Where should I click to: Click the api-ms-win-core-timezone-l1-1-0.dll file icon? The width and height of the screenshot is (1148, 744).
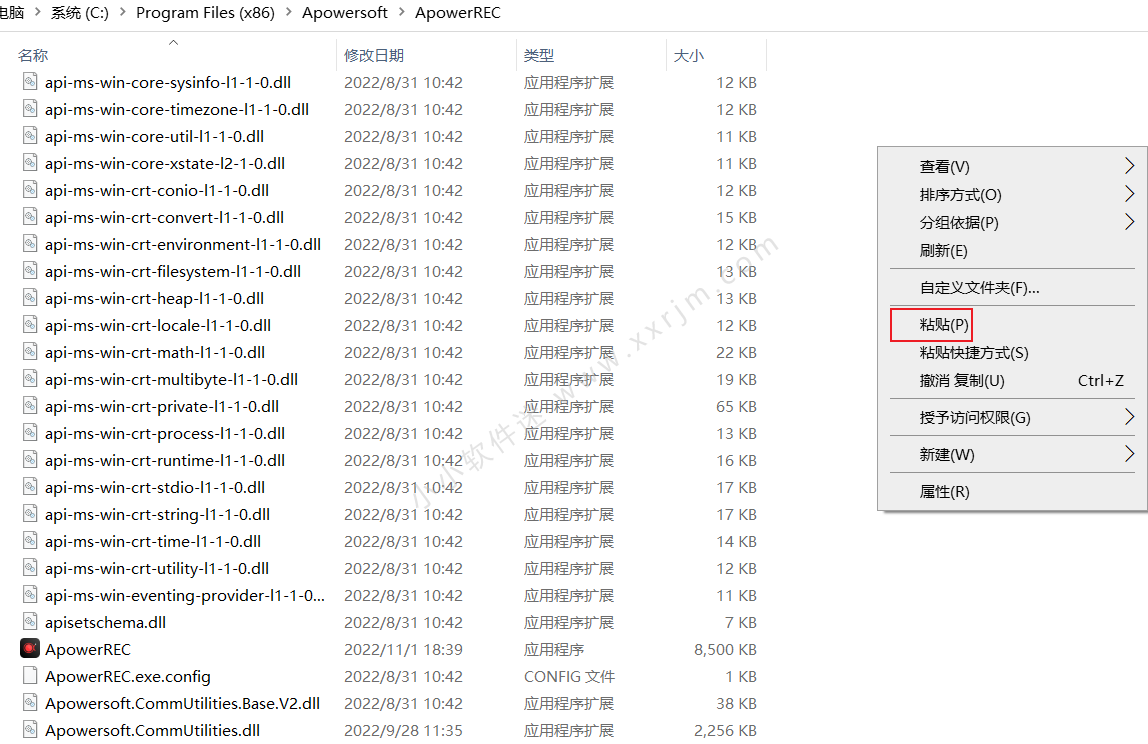pos(30,109)
